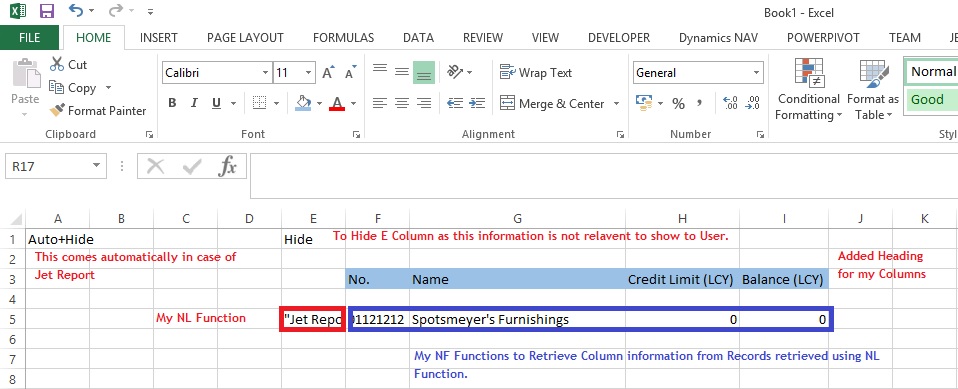The image size is (958, 389).
Task: Click the Name Box showing R17
Action: pyautogui.click(x=56, y=166)
